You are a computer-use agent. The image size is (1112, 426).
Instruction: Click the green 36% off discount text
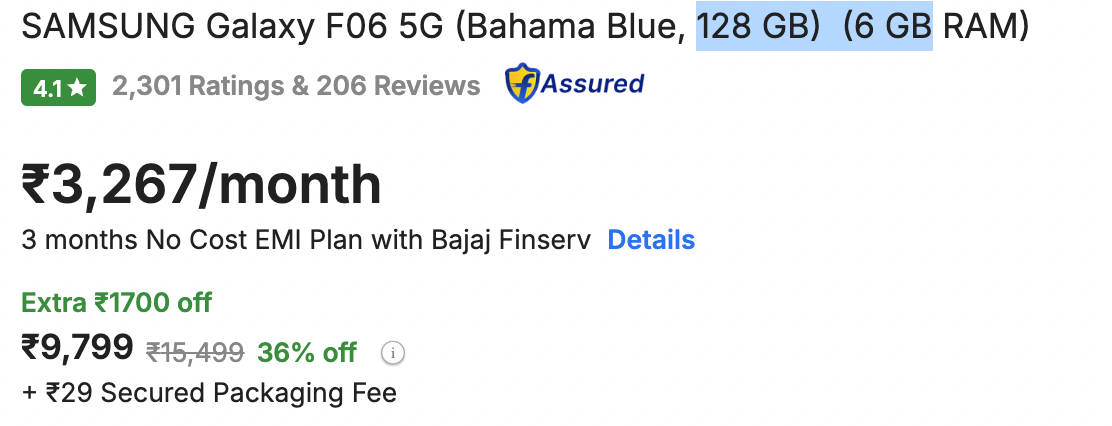tap(307, 352)
